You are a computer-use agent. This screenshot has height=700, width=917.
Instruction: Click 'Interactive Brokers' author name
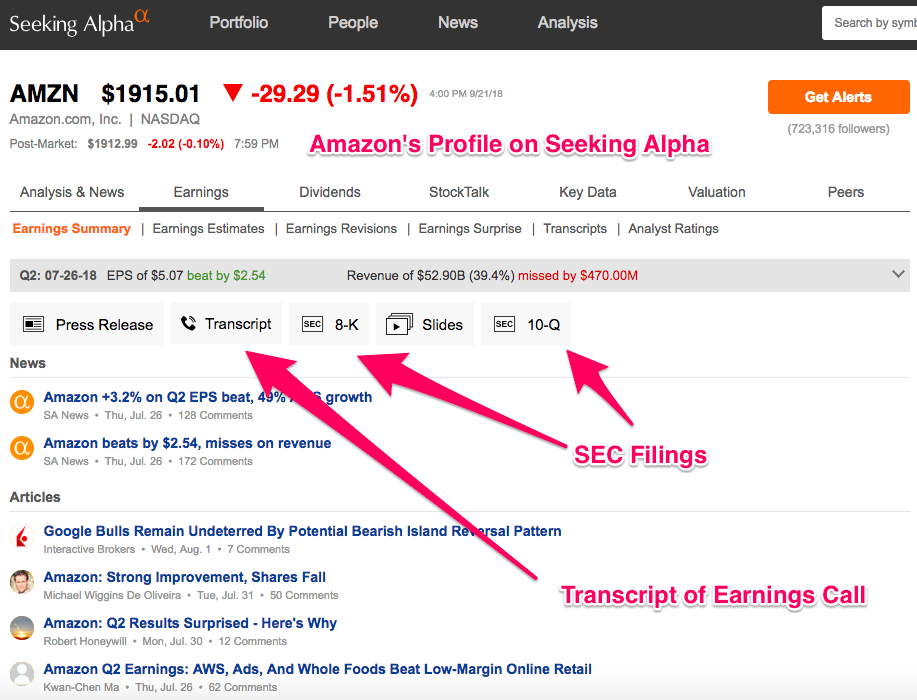coord(89,549)
